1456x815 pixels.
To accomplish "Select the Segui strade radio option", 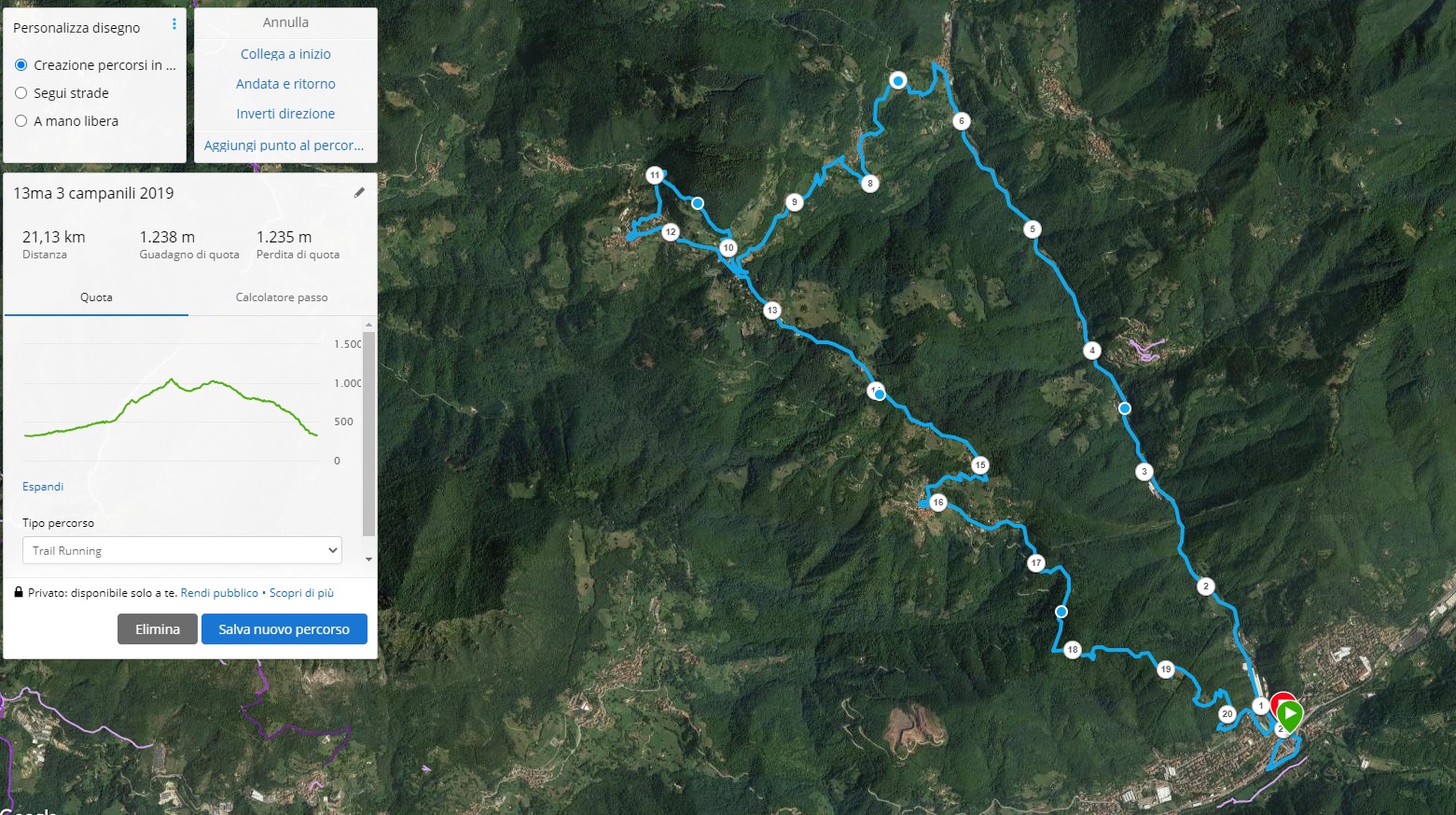I will [21, 93].
